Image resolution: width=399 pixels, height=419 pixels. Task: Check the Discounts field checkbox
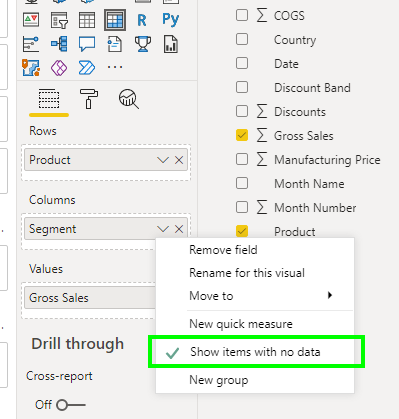point(242,111)
